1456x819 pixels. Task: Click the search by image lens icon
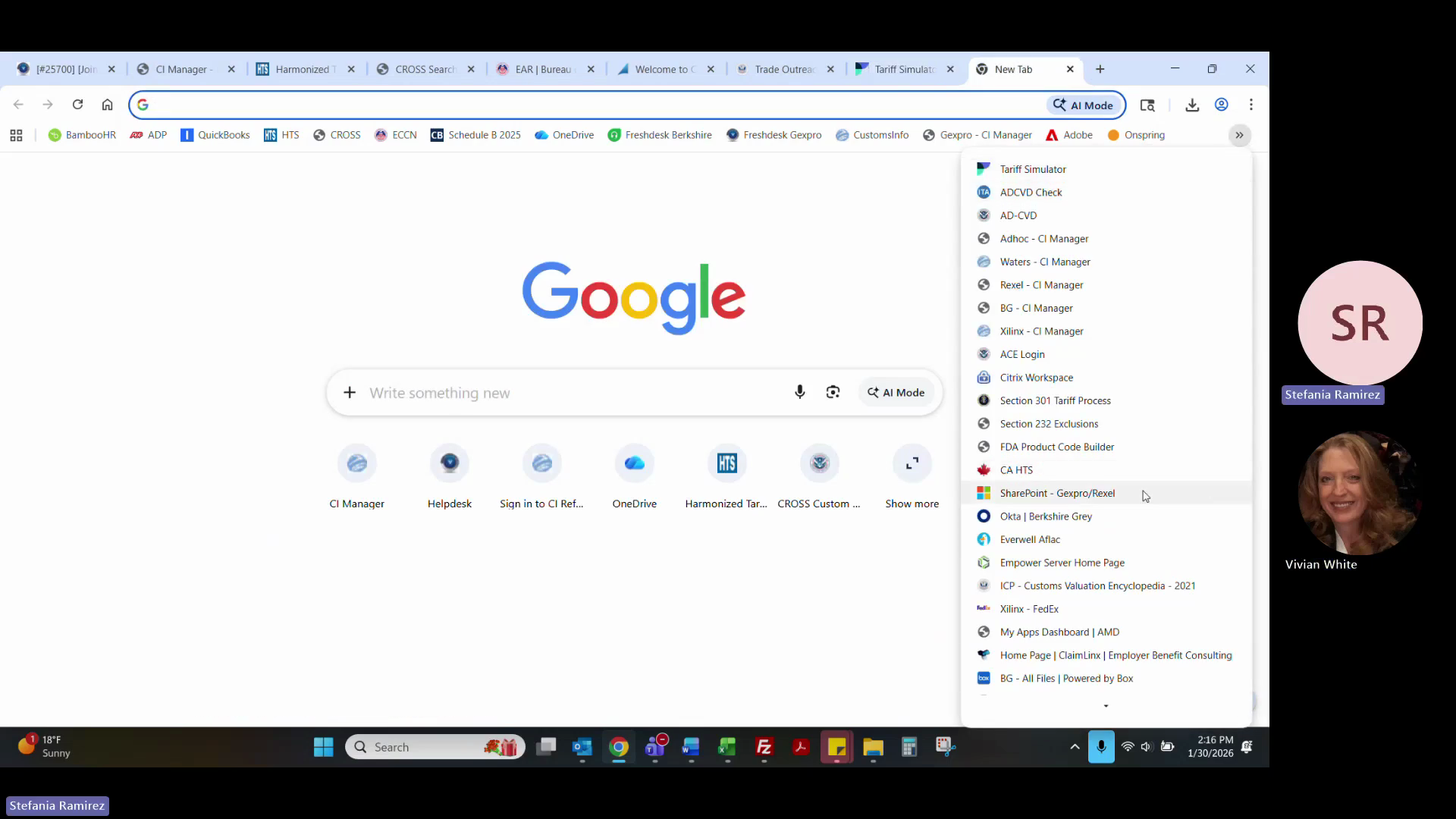[833, 392]
